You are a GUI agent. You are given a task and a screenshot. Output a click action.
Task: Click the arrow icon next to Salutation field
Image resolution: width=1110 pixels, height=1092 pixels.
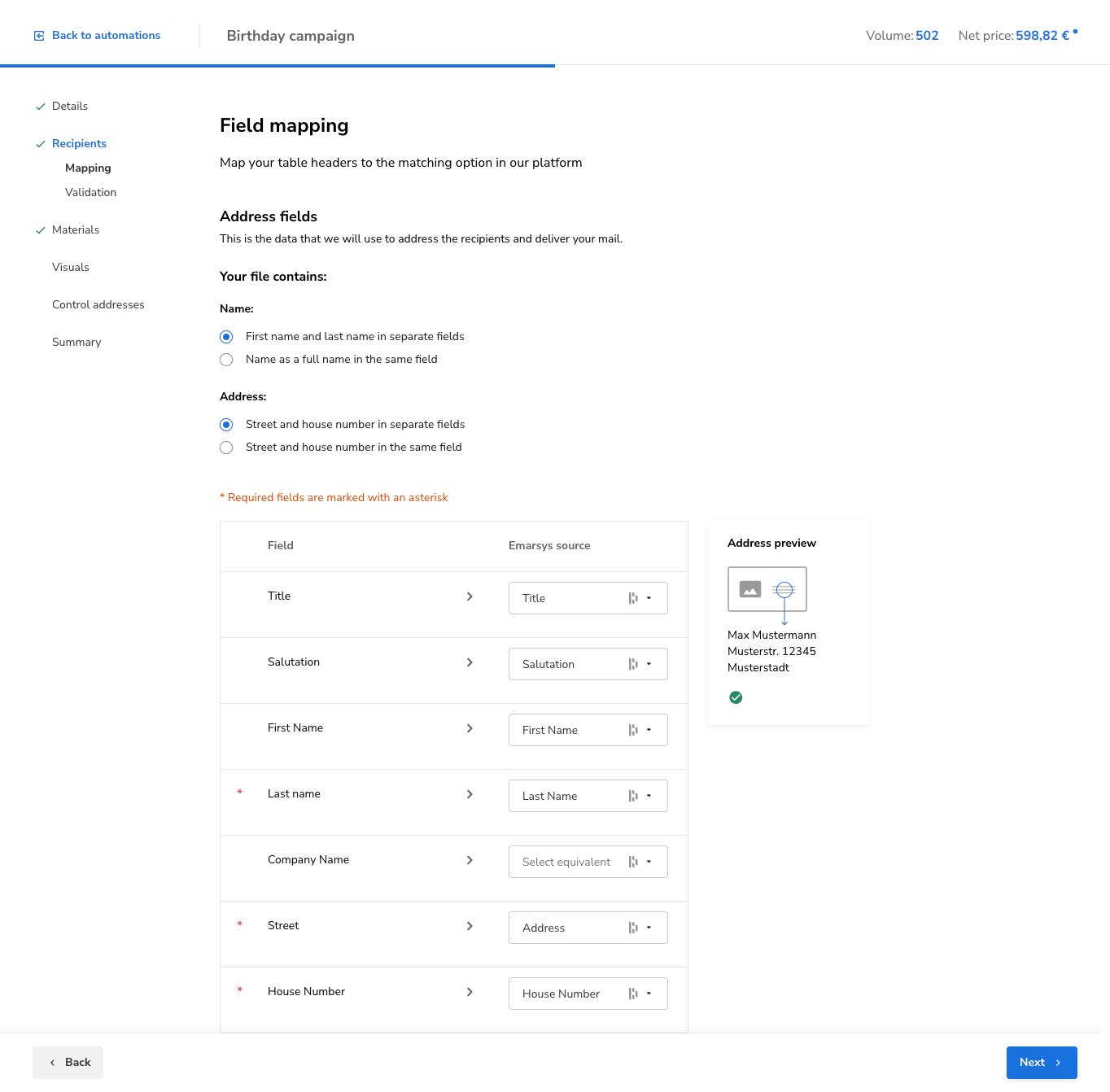pos(470,662)
